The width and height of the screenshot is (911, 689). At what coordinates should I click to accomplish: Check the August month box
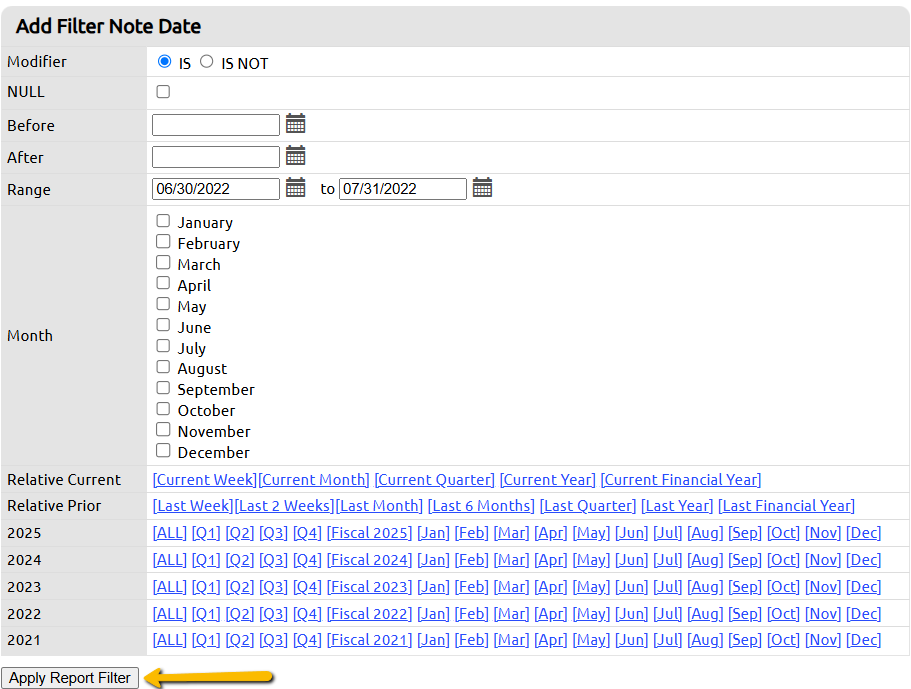point(163,367)
